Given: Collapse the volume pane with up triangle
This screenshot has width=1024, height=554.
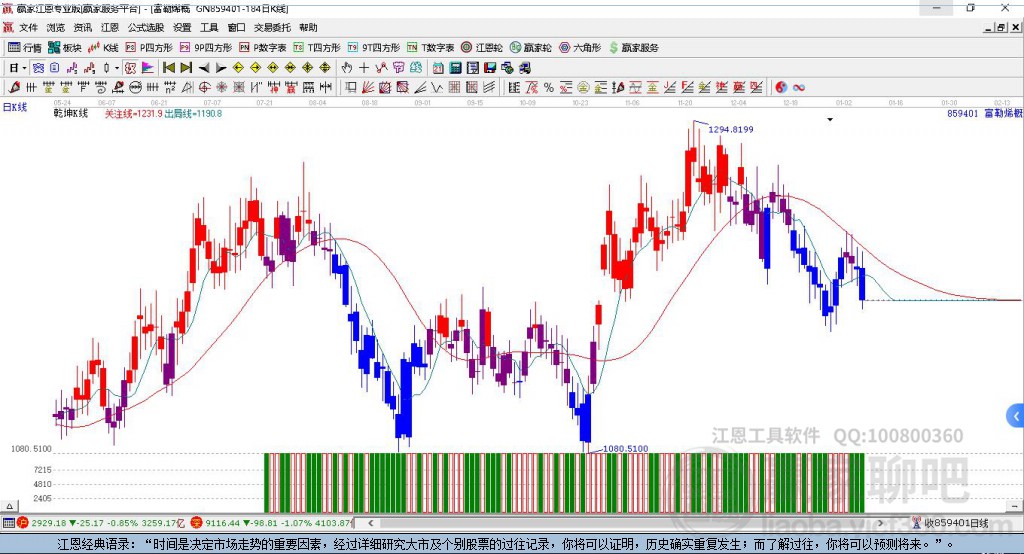Looking at the screenshot, I should click(9, 506).
